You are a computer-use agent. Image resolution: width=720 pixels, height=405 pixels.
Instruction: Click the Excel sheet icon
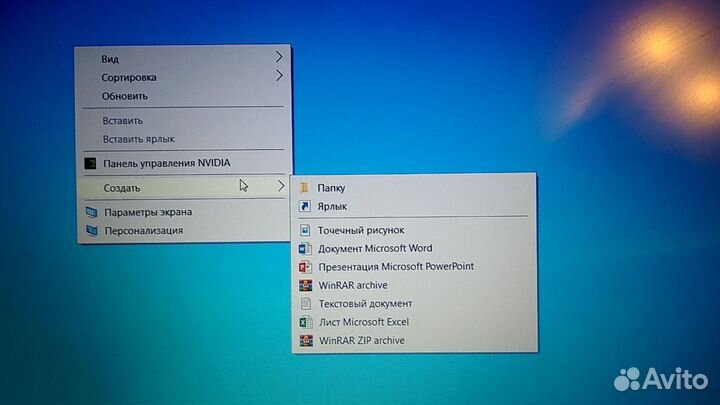[x=306, y=322]
